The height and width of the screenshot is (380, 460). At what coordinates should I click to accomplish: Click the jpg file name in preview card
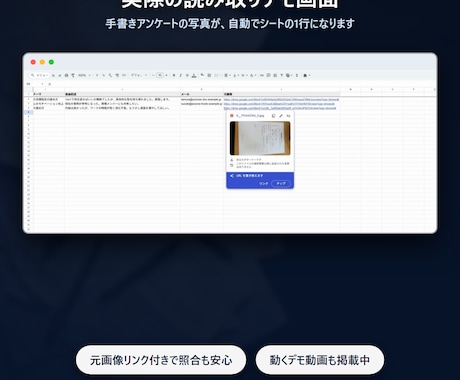point(250,116)
